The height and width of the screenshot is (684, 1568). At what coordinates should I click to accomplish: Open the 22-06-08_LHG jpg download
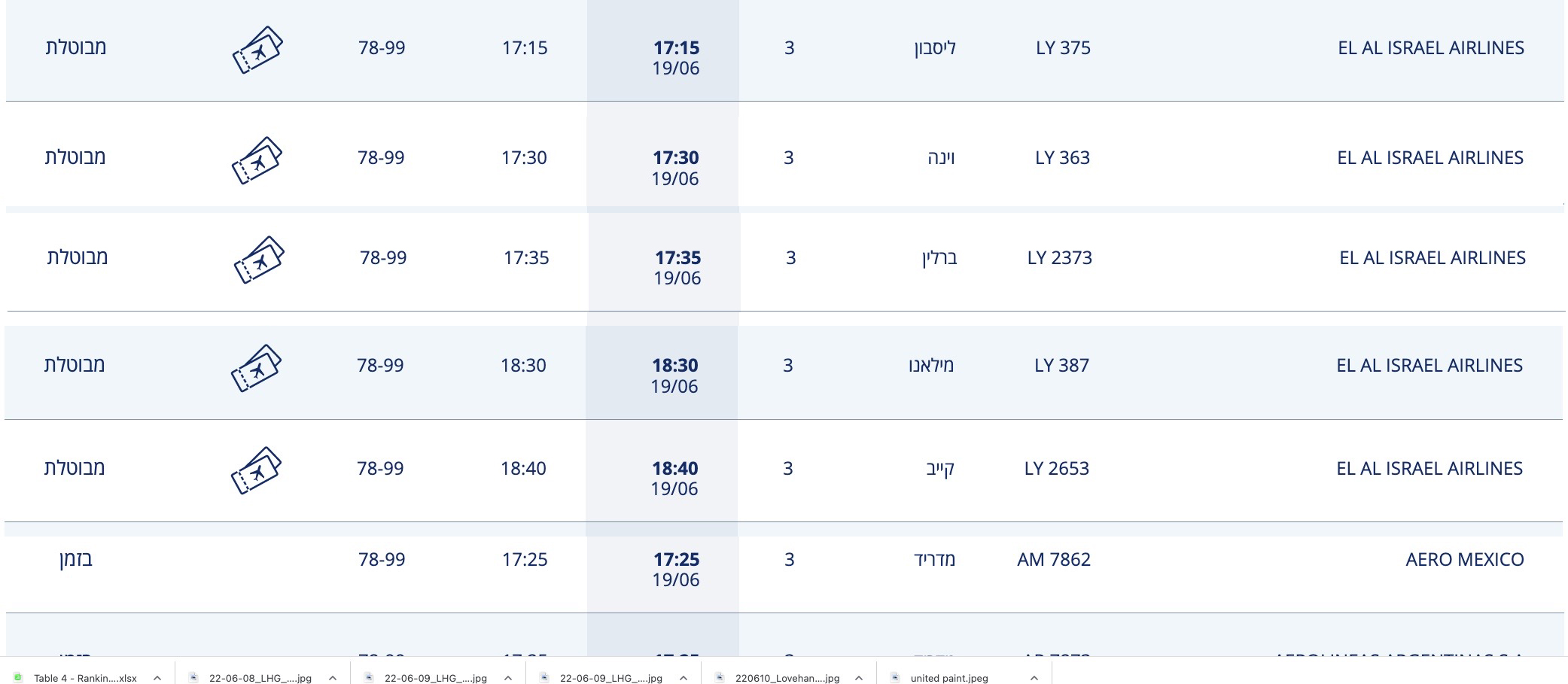click(x=260, y=678)
